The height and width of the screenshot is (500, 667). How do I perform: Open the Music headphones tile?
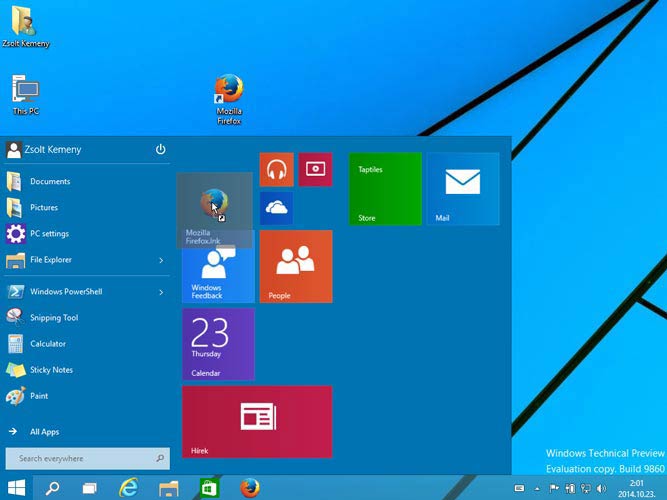point(276,169)
